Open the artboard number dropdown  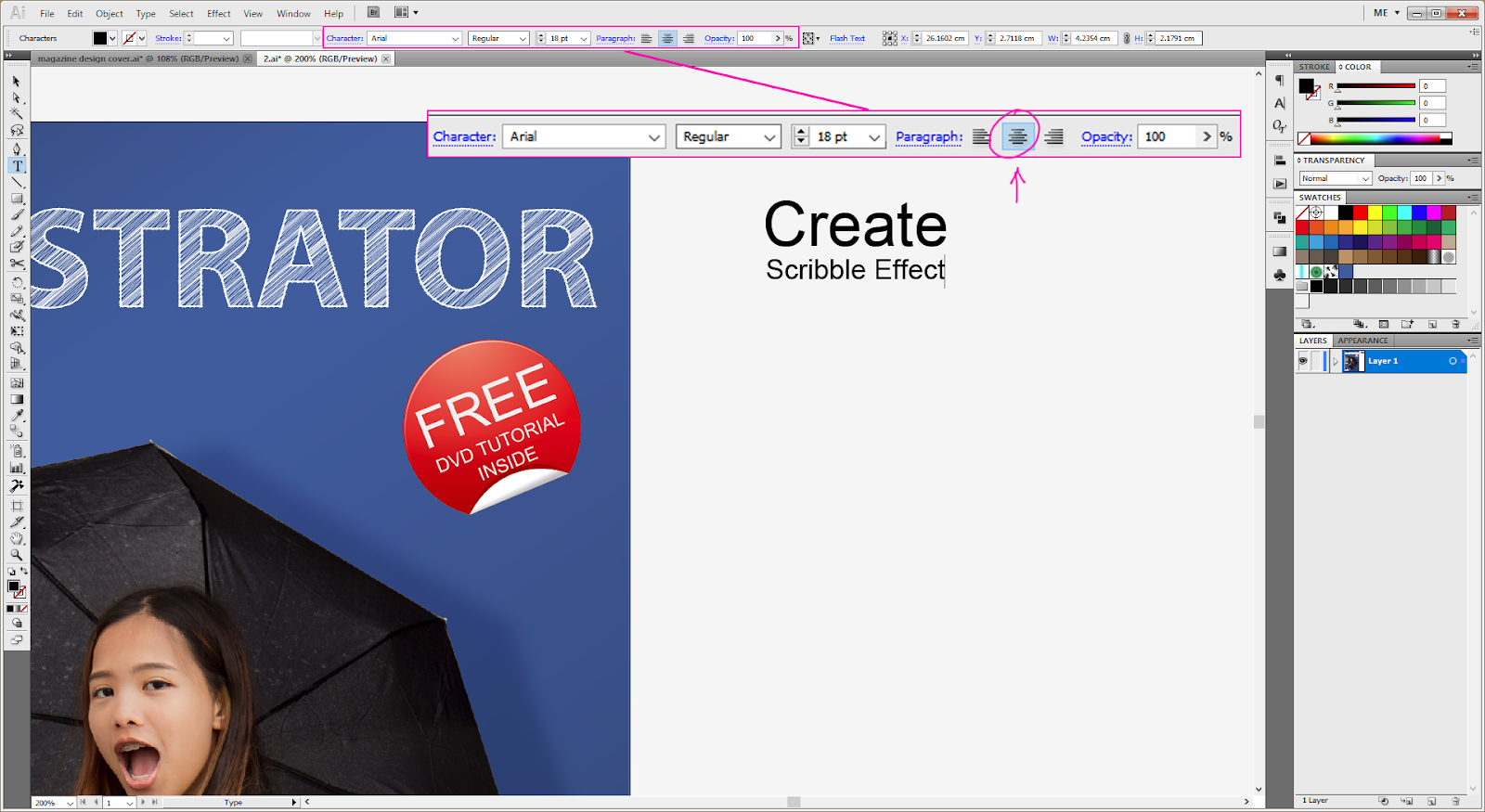click(129, 803)
